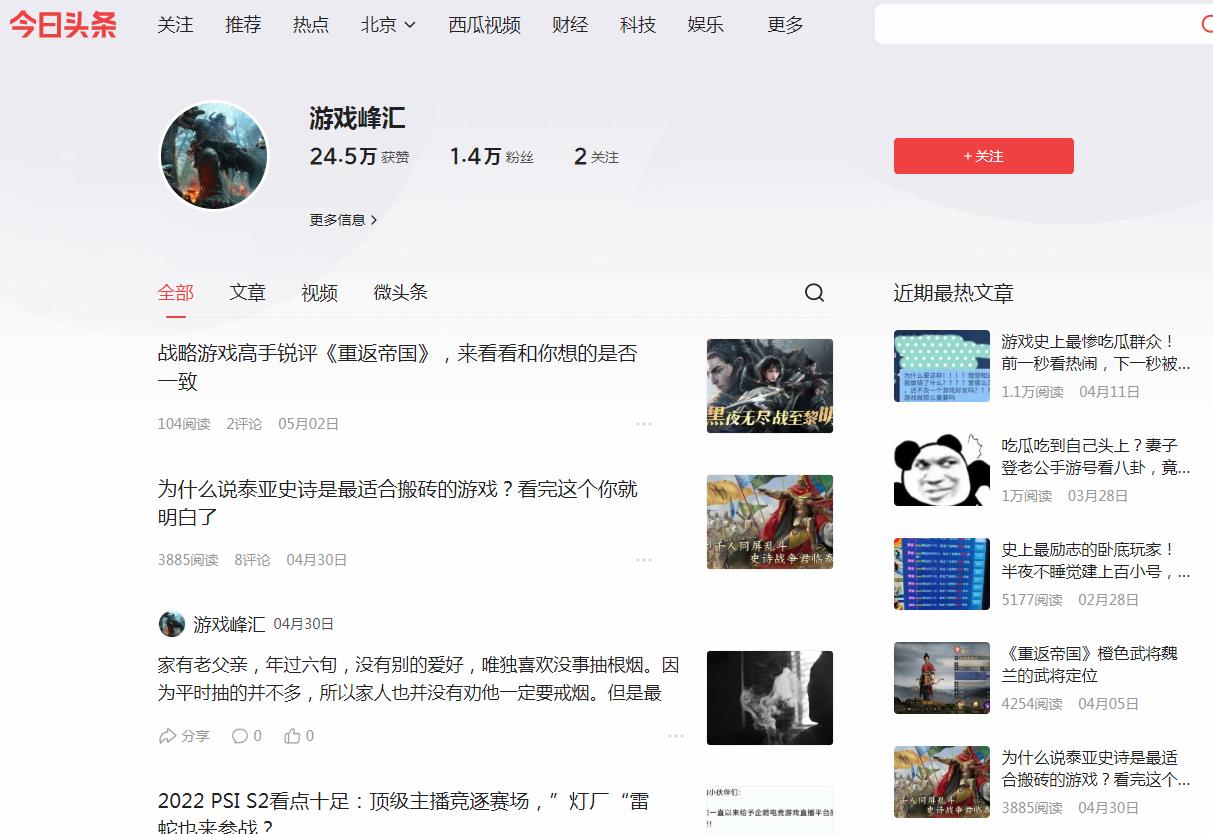The width and height of the screenshot is (1213, 834).
Task: Go to 关注 in the top navigation
Action: pos(175,25)
